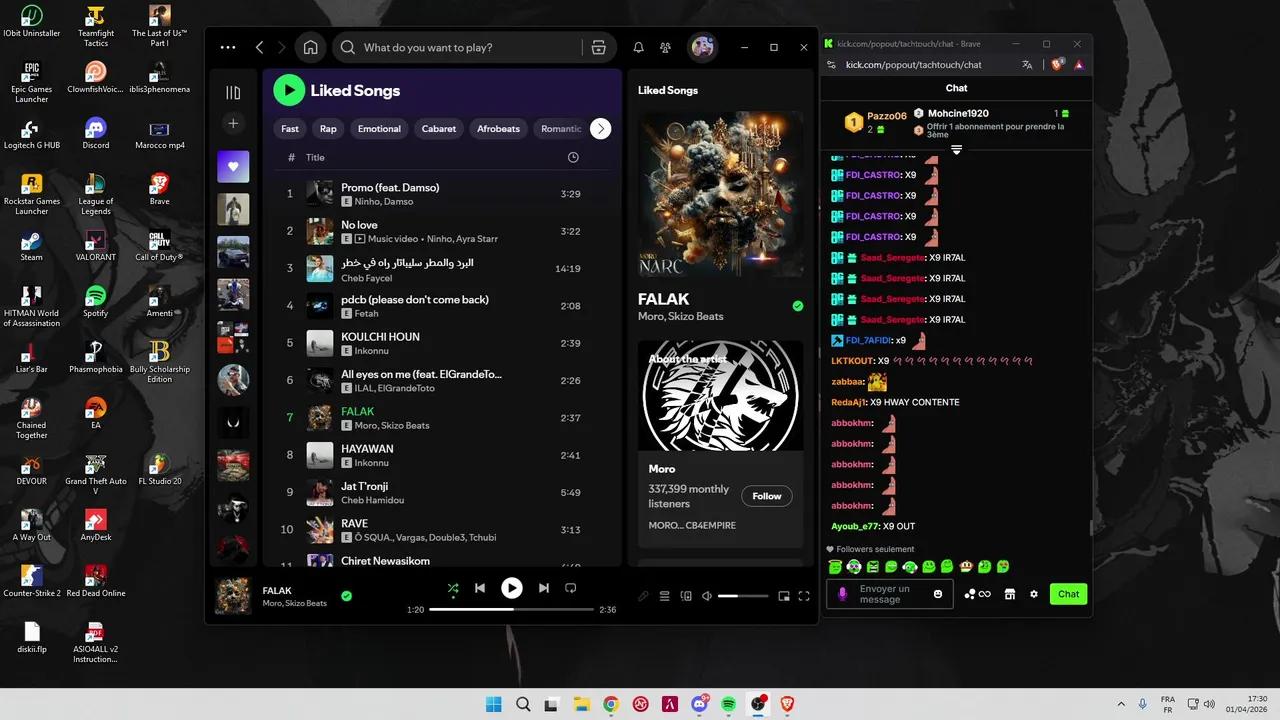Show hidden tray icons chevron

[x=1120, y=704]
